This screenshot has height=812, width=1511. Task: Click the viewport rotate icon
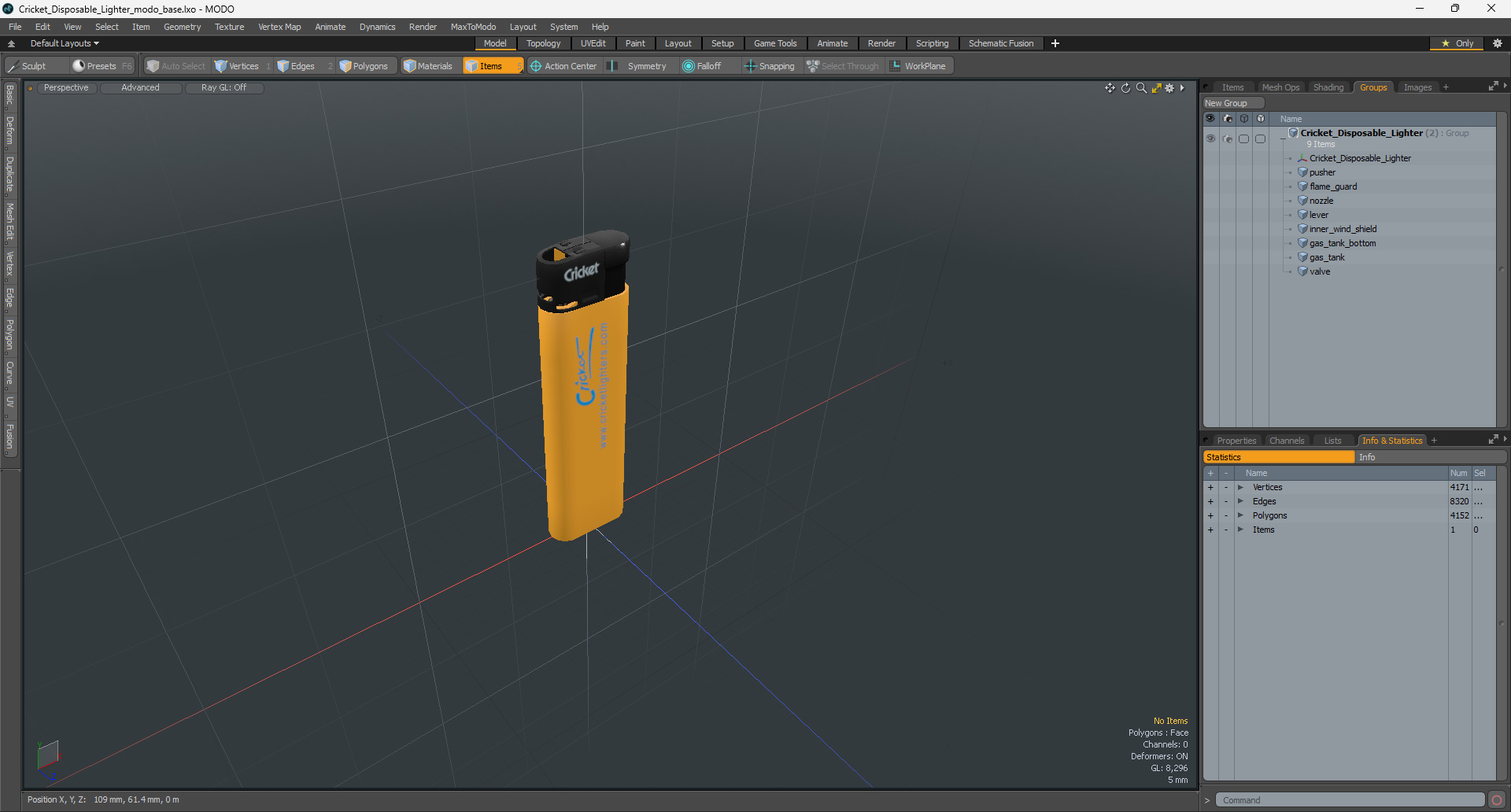[1125, 88]
